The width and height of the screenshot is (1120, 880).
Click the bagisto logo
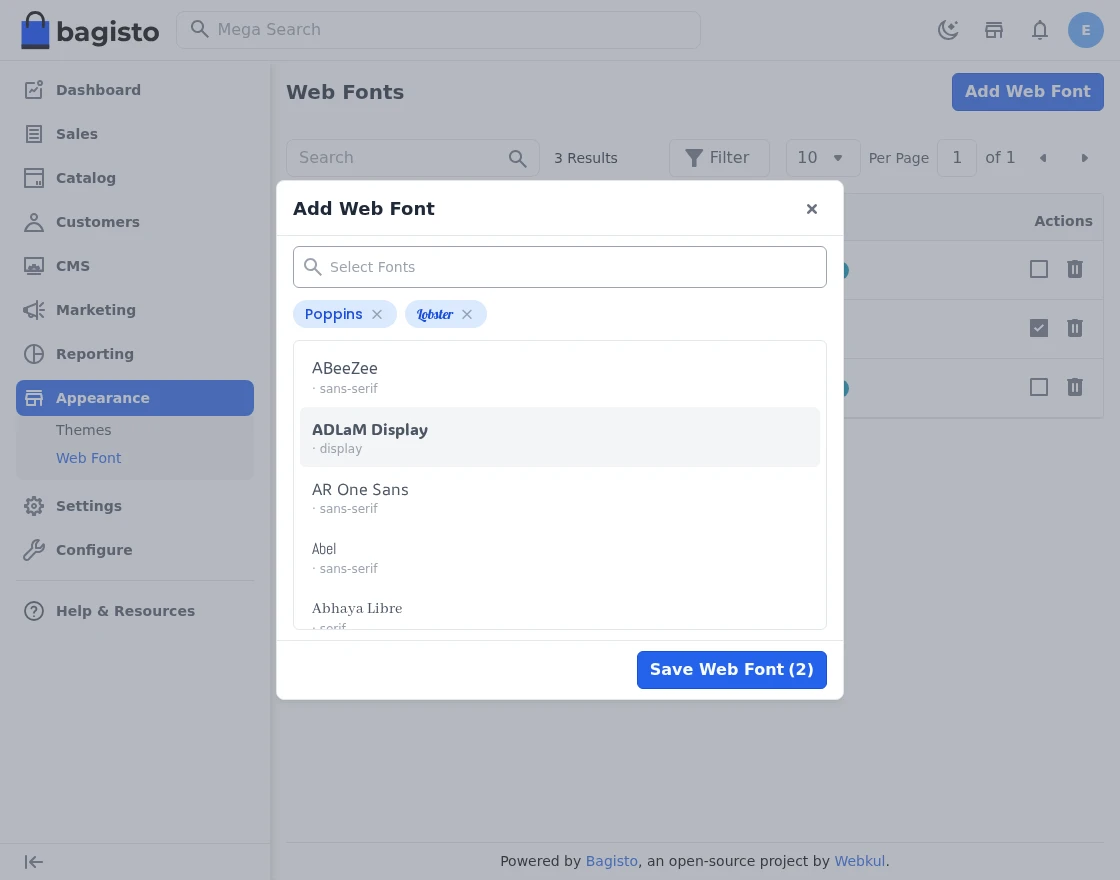(90, 30)
